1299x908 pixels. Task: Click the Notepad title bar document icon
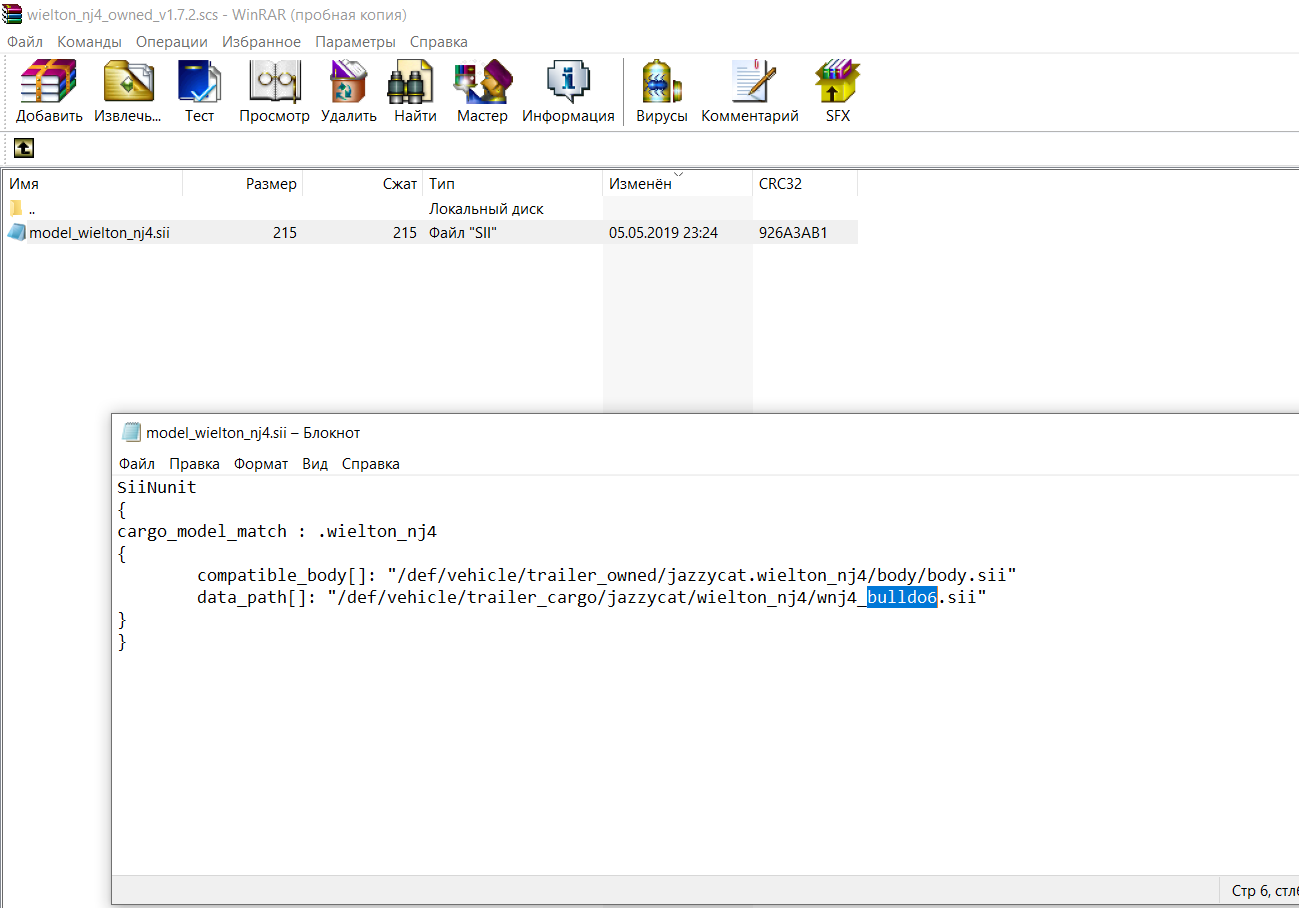[x=130, y=432]
